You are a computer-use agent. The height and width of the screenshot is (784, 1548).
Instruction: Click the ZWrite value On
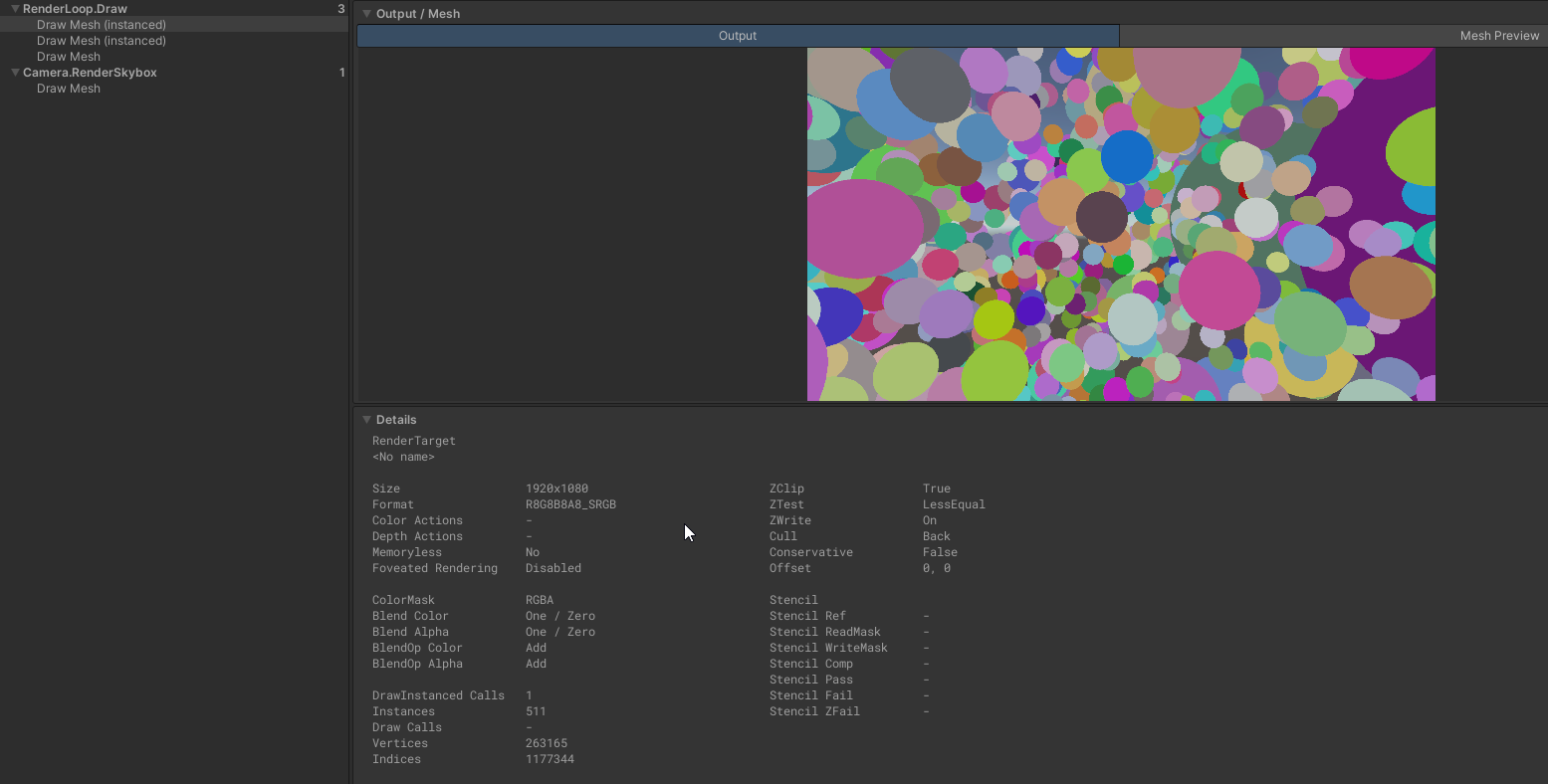930,520
